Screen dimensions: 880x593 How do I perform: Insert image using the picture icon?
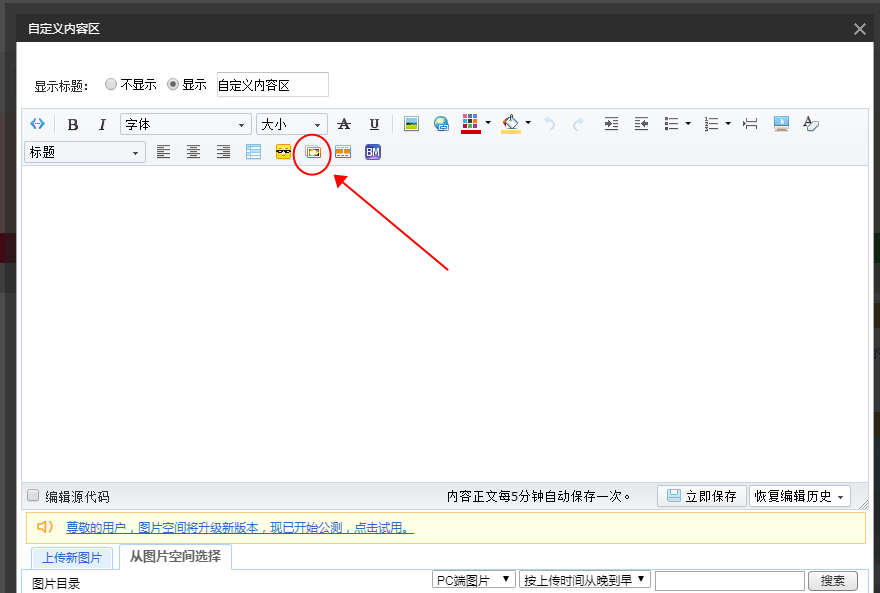(411, 124)
